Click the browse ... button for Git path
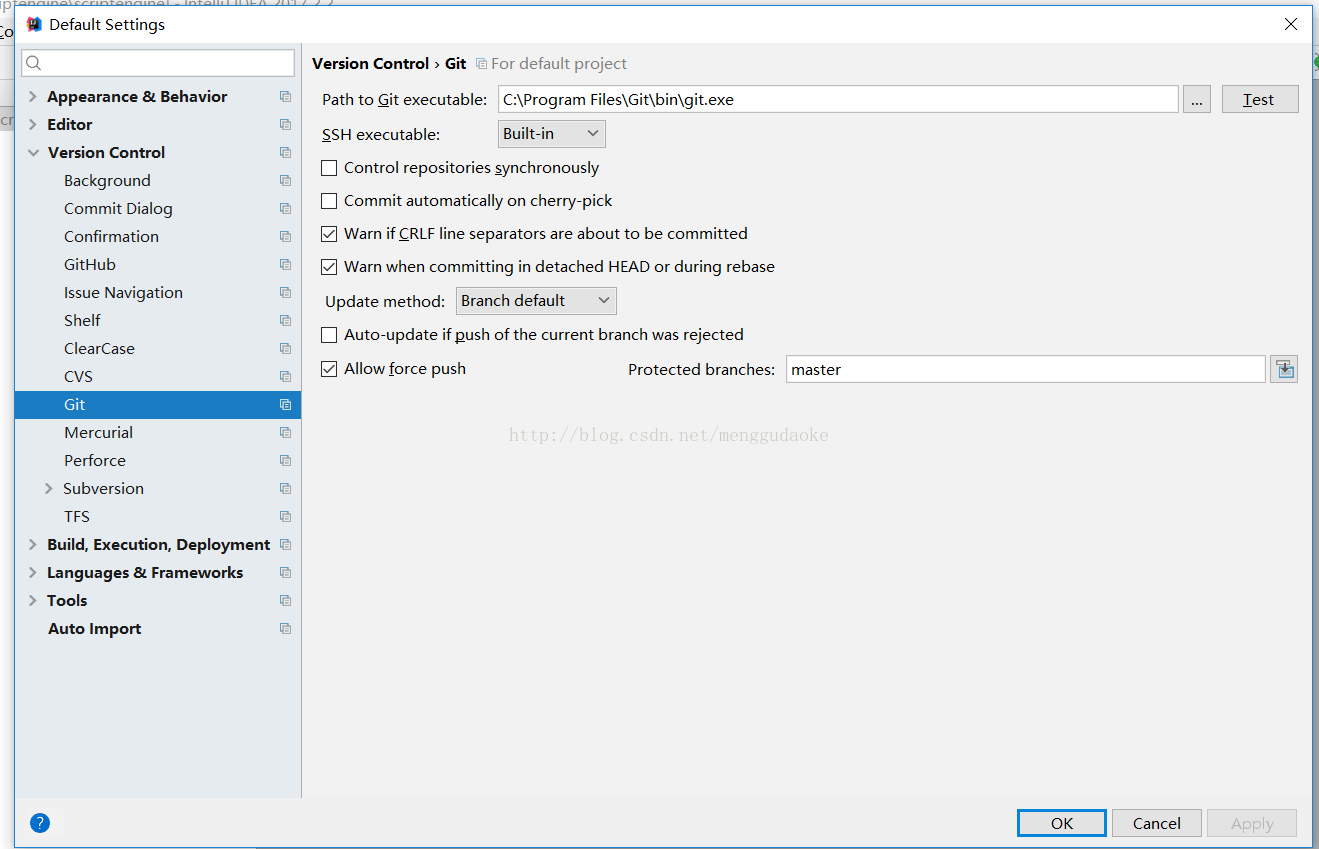Screen dimensions: 1319x849 click(1197, 99)
